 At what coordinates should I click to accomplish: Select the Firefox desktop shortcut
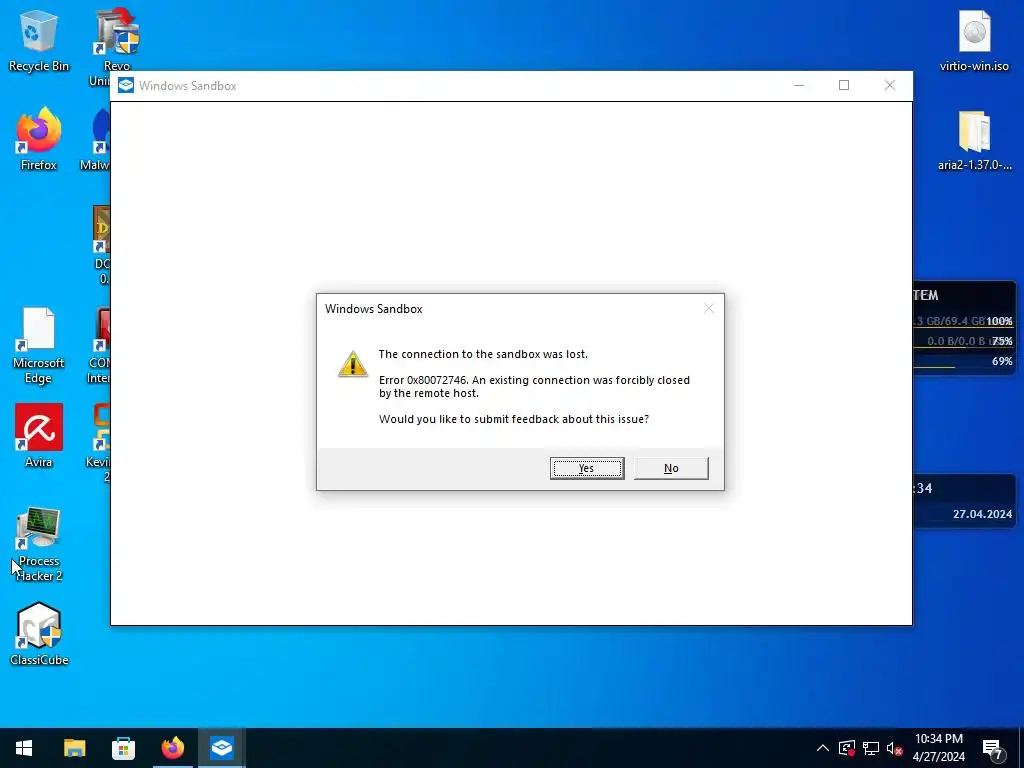(39, 138)
